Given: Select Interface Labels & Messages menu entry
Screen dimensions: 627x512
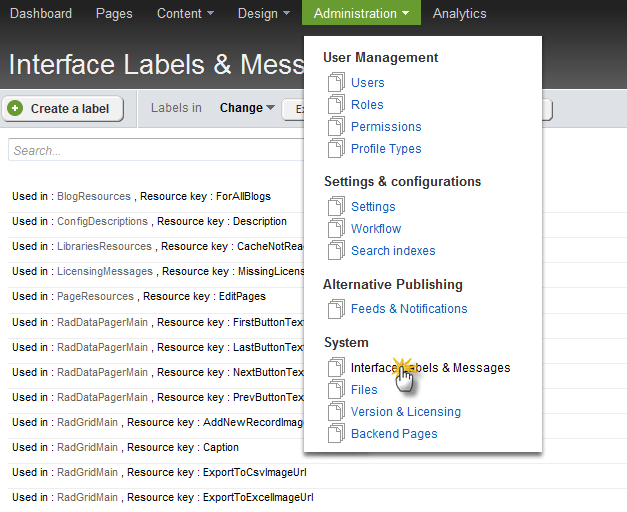Looking at the screenshot, I should pyautogui.click(x=430, y=368).
